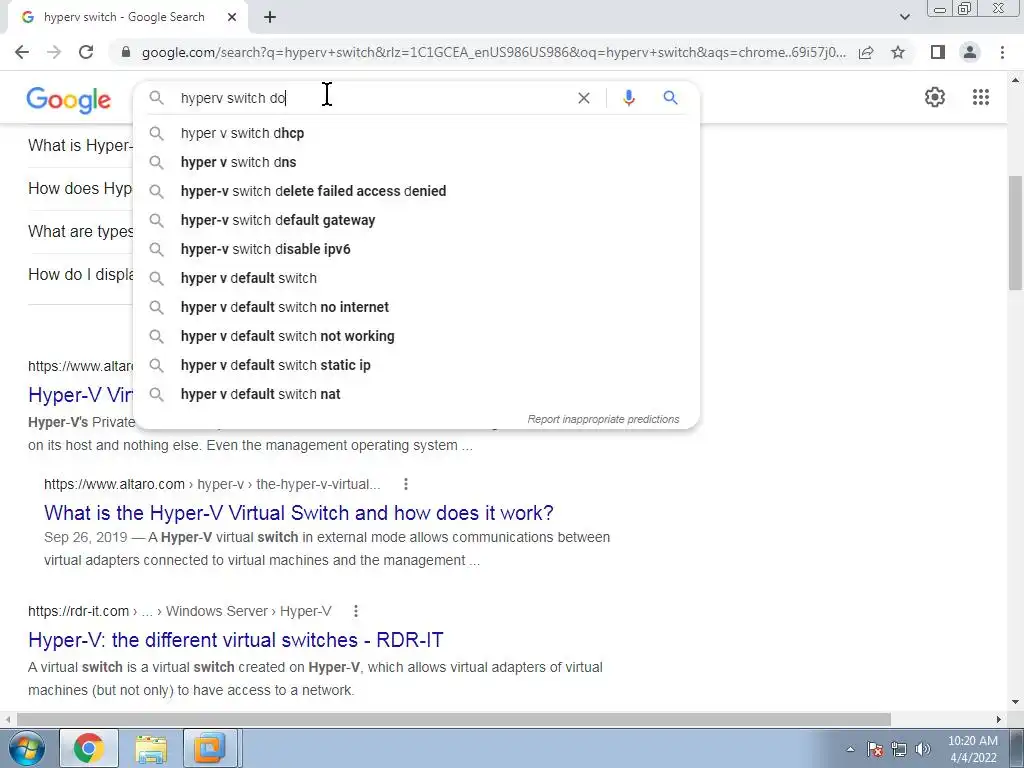Image resolution: width=1024 pixels, height=768 pixels.
Task: Open VMware icon in taskbar
Action: [209, 748]
